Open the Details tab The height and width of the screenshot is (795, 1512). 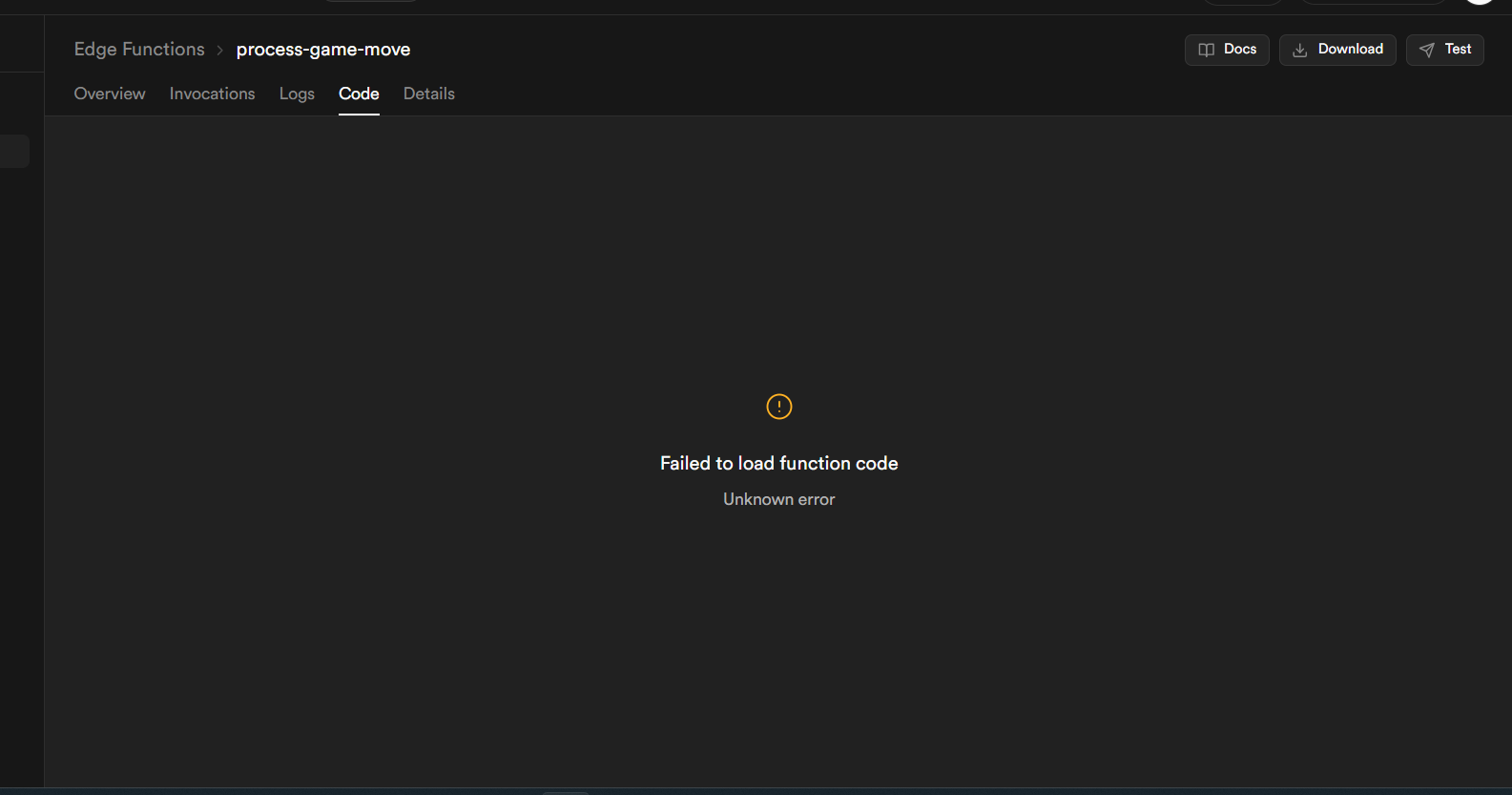pyautogui.click(x=429, y=94)
